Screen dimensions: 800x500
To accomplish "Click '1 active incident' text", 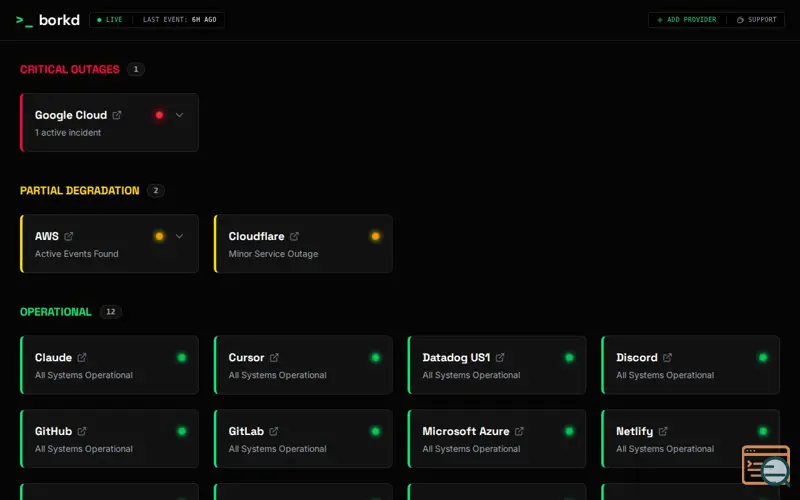I will [x=68, y=133].
